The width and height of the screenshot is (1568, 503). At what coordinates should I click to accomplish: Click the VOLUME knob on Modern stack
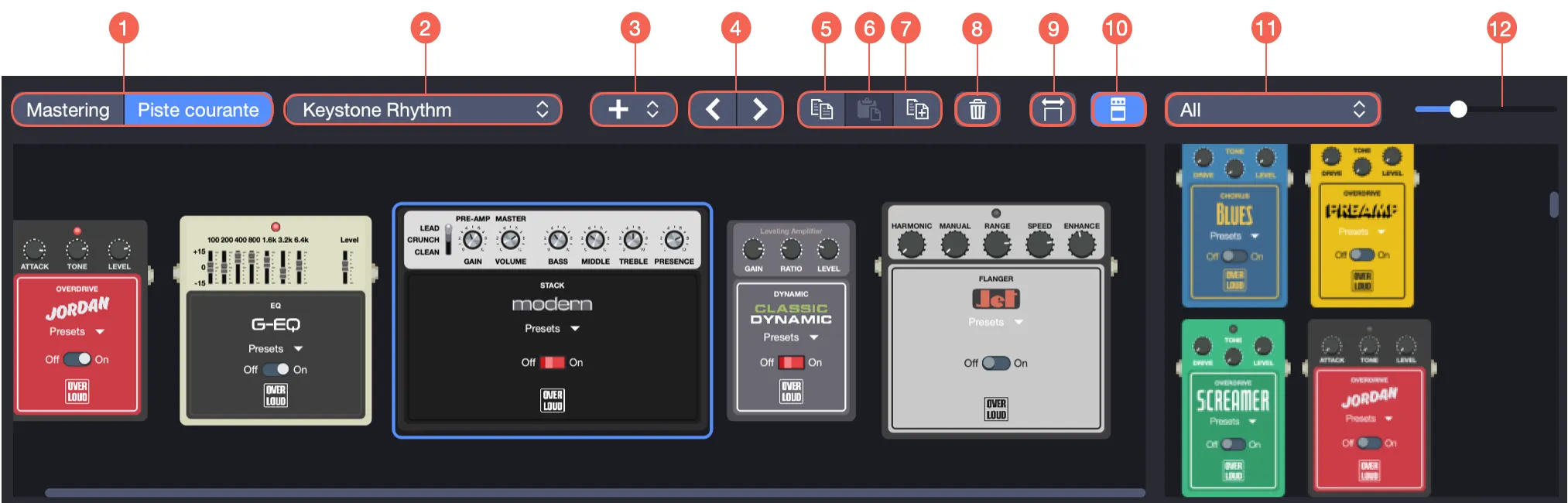pos(511,240)
